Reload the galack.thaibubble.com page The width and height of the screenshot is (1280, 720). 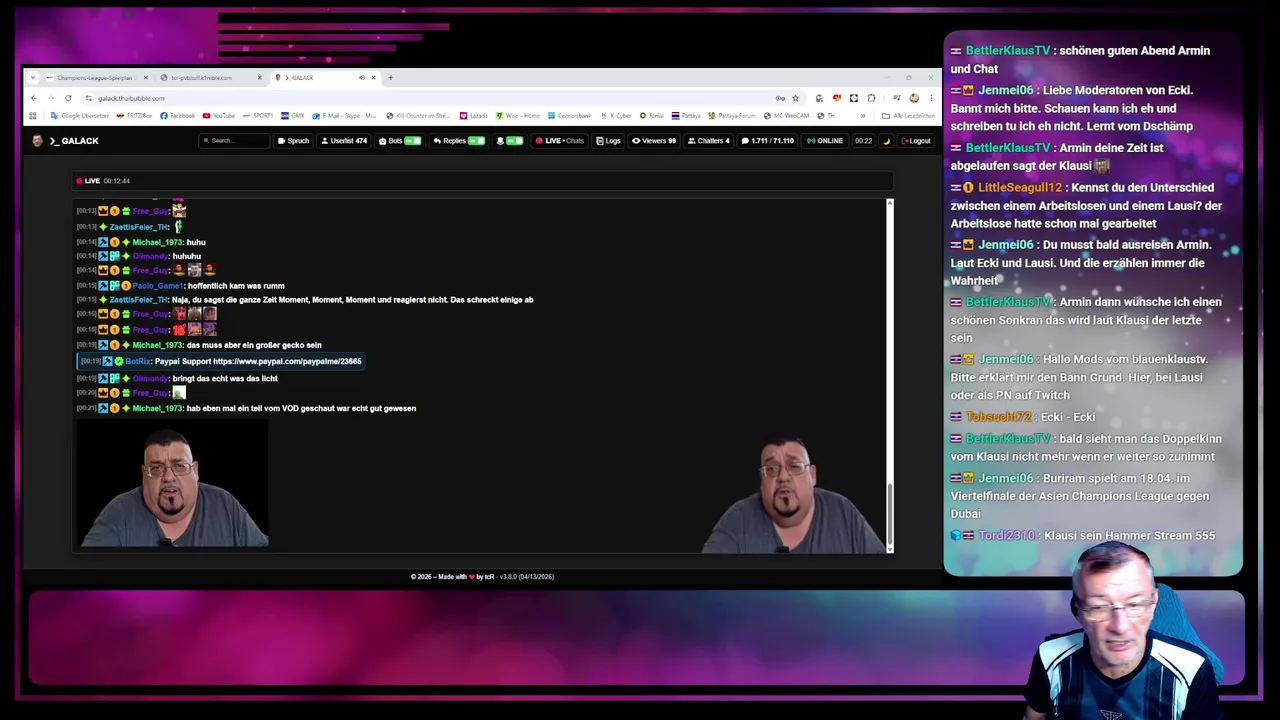coord(68,98)
